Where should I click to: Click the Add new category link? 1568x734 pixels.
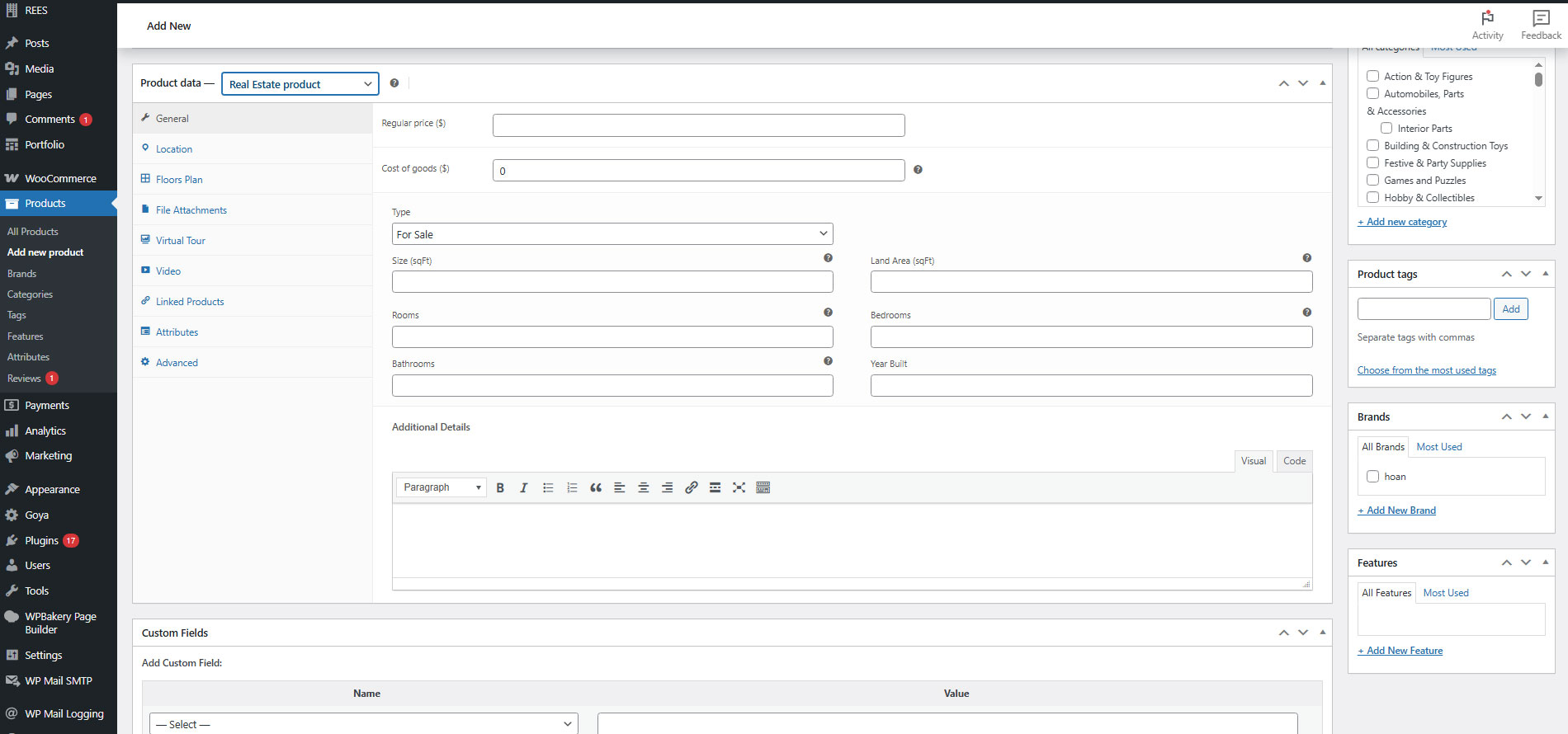click(x=1402, y=222)
